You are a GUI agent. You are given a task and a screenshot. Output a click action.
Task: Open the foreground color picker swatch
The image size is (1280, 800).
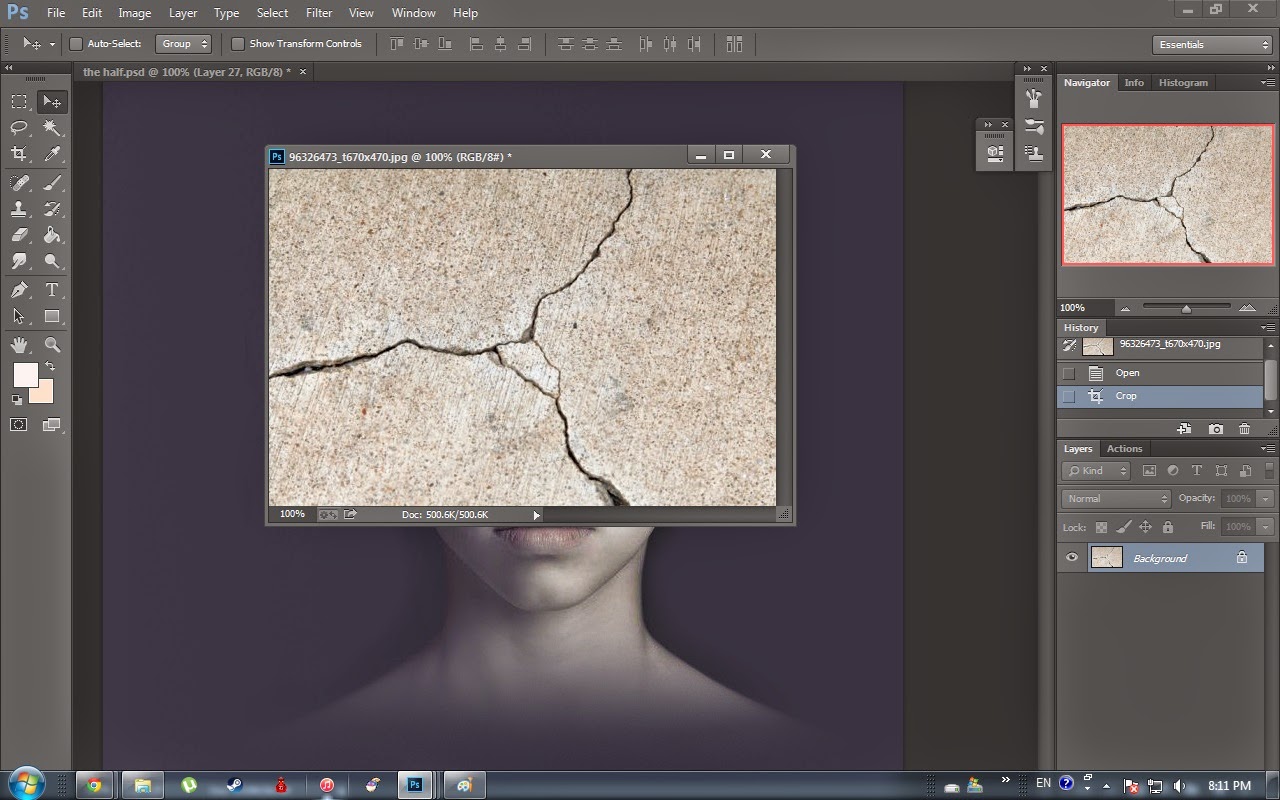coord(25,375)
